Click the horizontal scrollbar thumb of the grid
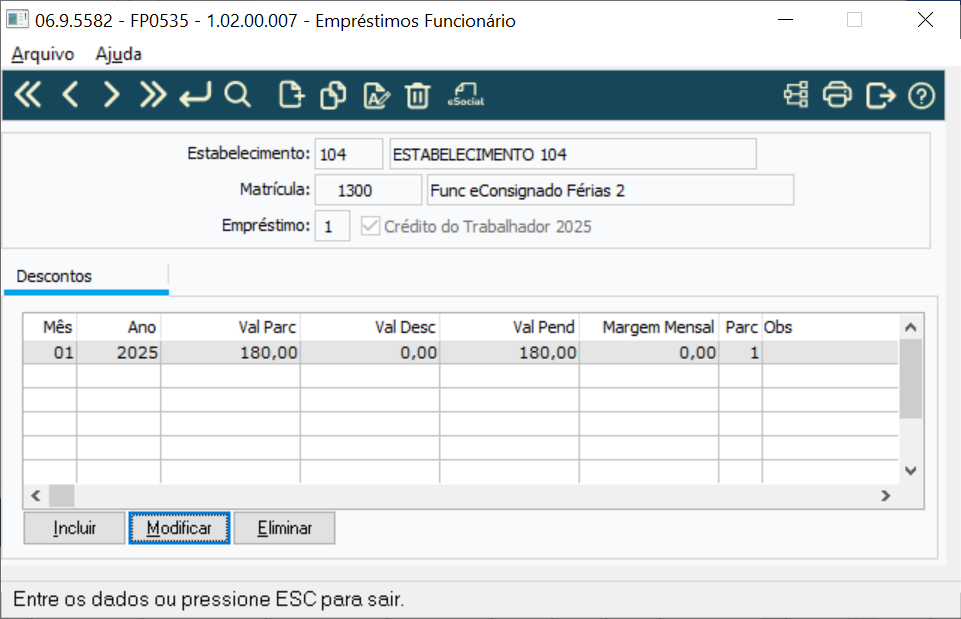This screenshot has width=961, height=619. 62,496
